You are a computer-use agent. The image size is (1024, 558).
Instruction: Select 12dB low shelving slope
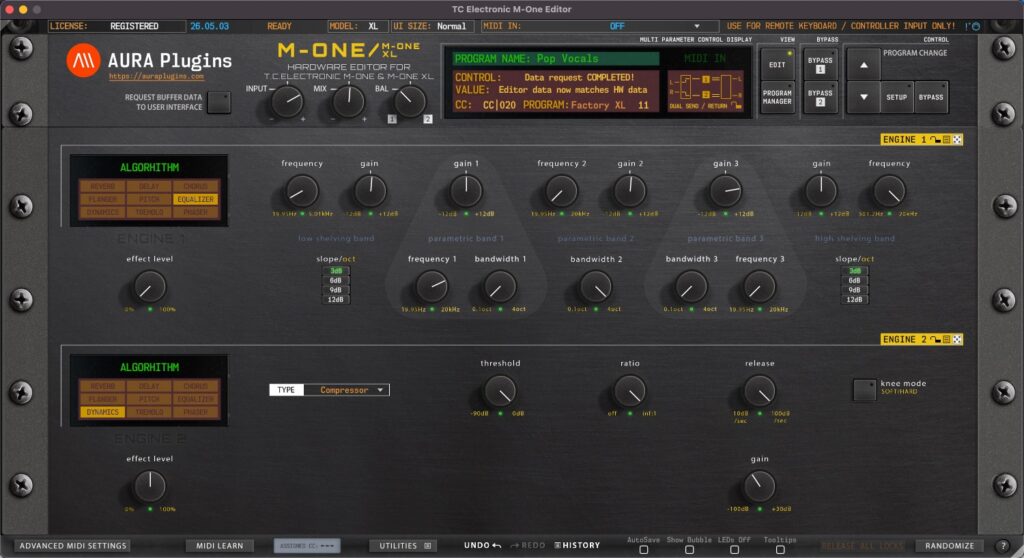(336, 300)
